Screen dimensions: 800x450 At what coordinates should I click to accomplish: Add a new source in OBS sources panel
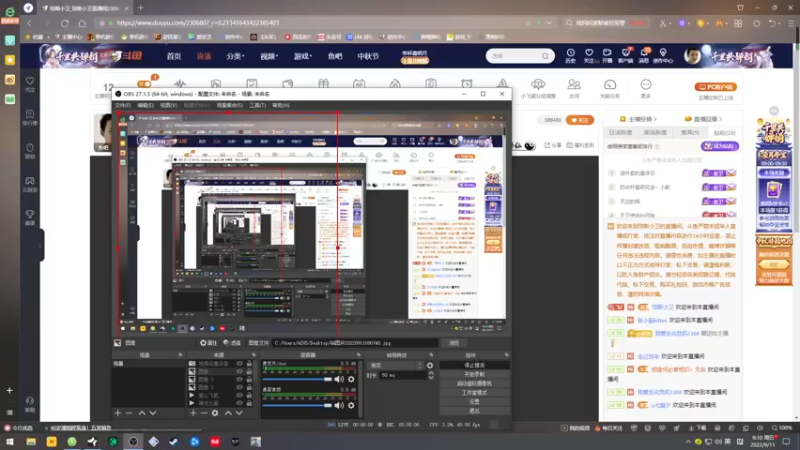coord(193,413)
